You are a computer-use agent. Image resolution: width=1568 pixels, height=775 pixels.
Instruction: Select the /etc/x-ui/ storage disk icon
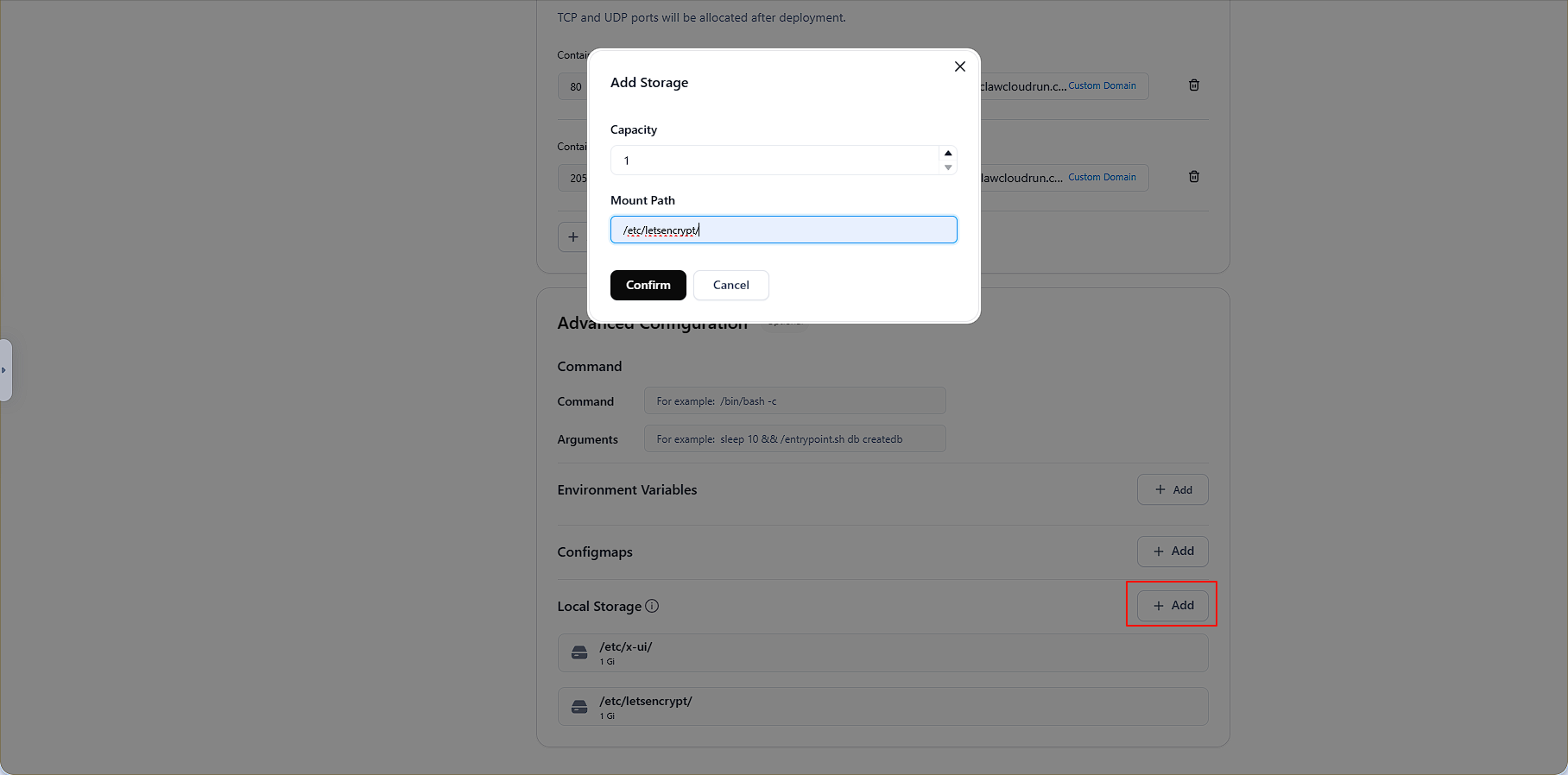click(x=579, y=653)
